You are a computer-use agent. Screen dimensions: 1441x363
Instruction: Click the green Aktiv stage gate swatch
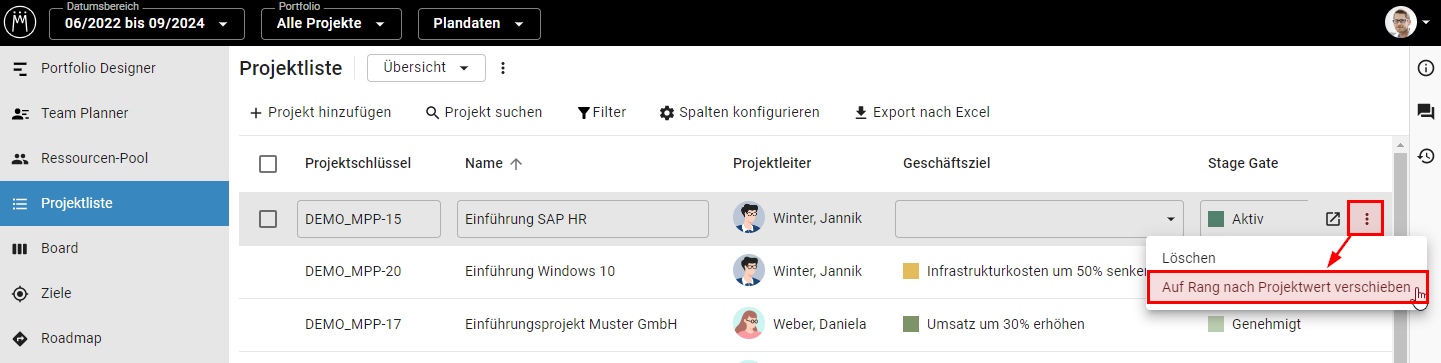point(1216,219)
